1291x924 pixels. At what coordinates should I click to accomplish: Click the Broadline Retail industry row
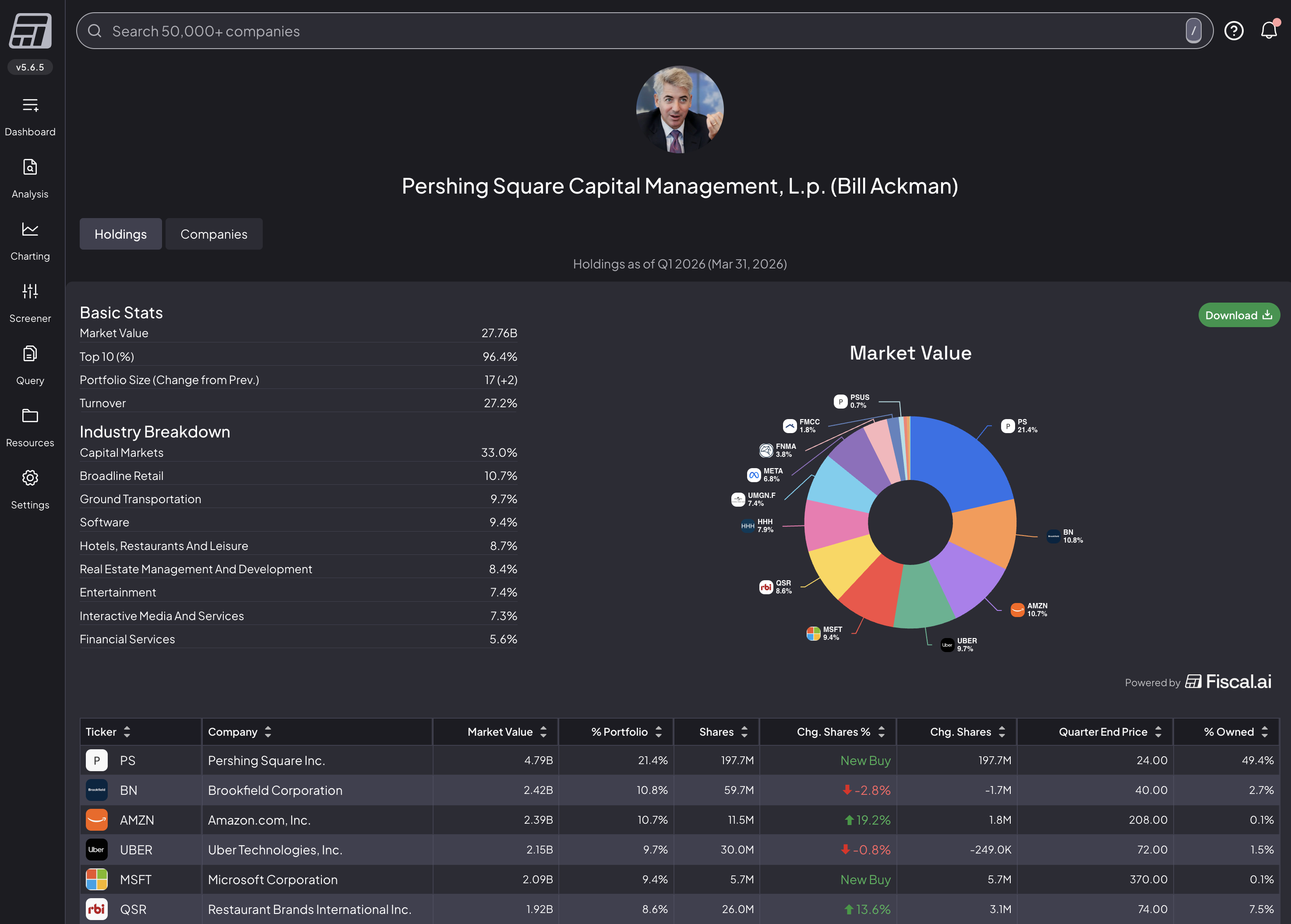298,476
